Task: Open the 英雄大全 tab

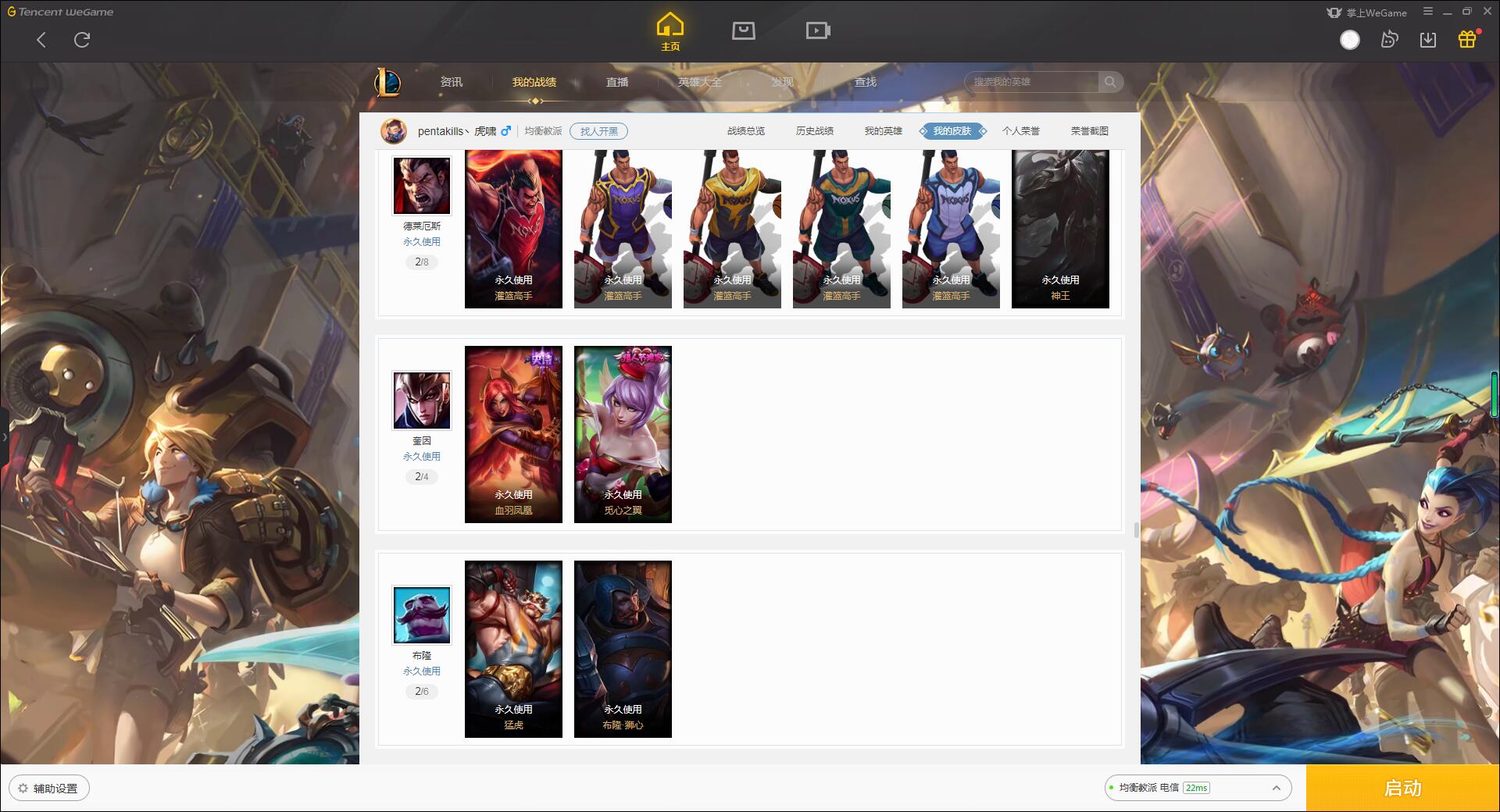Action: (700, 82)
